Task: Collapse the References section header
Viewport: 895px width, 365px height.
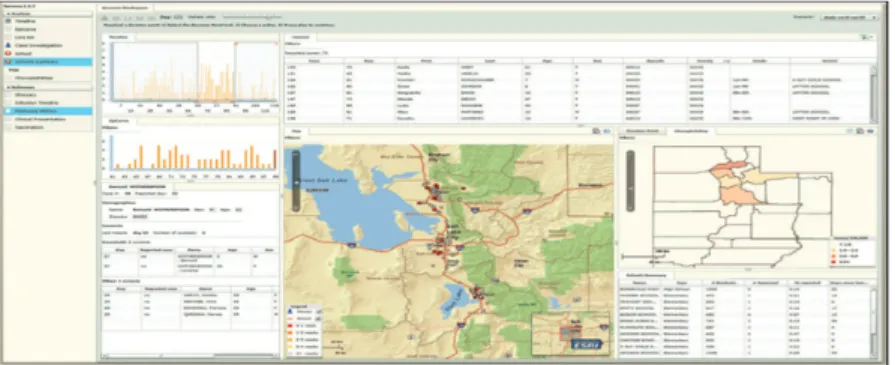Action: pos(47,87)
